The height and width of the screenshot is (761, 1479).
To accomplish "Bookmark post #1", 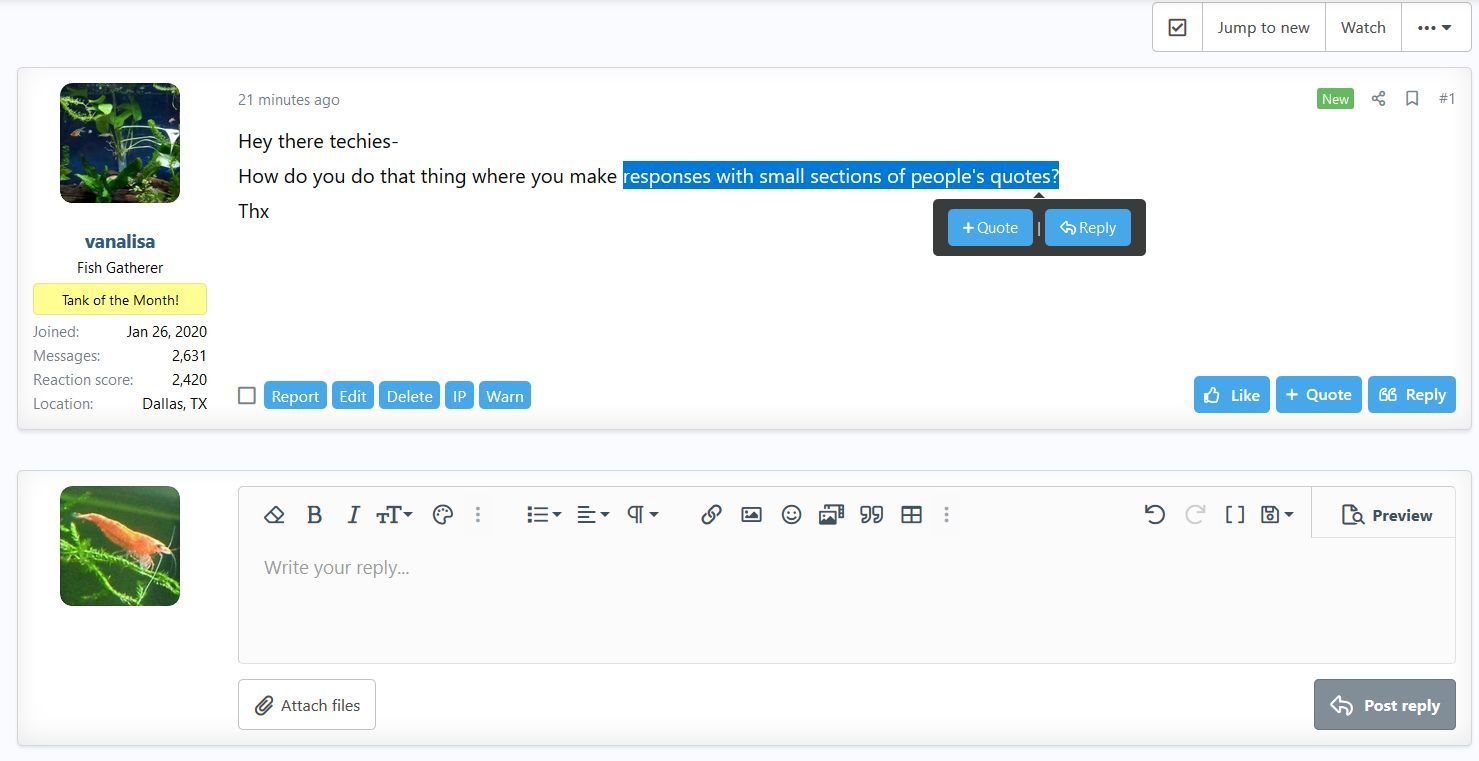I will [x=1412, y=98].
